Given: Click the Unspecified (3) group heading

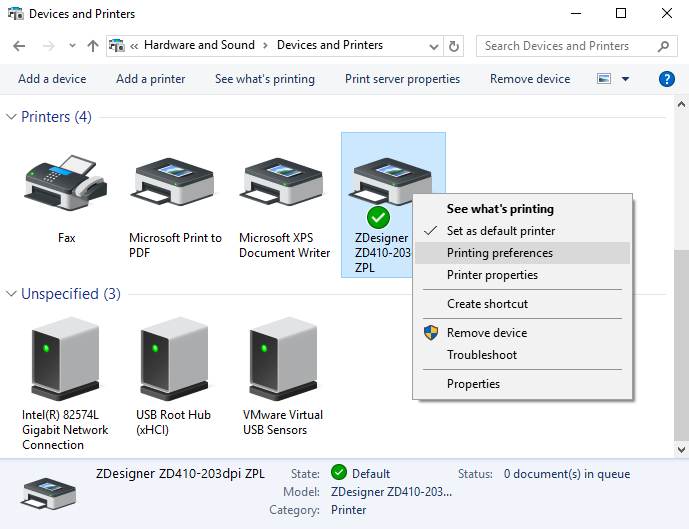Looking at the screenshot, I should pos(71,293).
